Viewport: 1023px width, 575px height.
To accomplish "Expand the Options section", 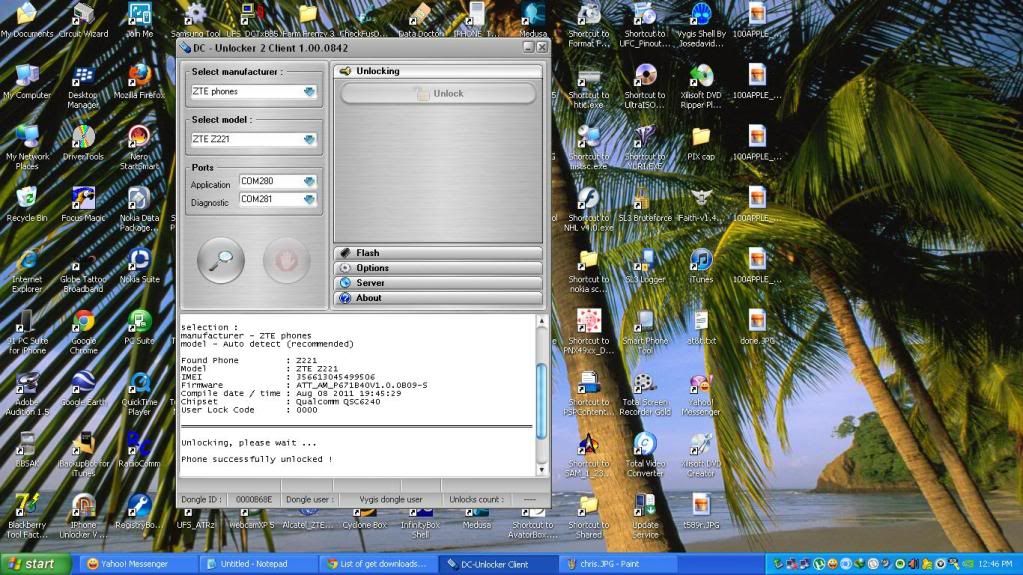I will (438, 268).
